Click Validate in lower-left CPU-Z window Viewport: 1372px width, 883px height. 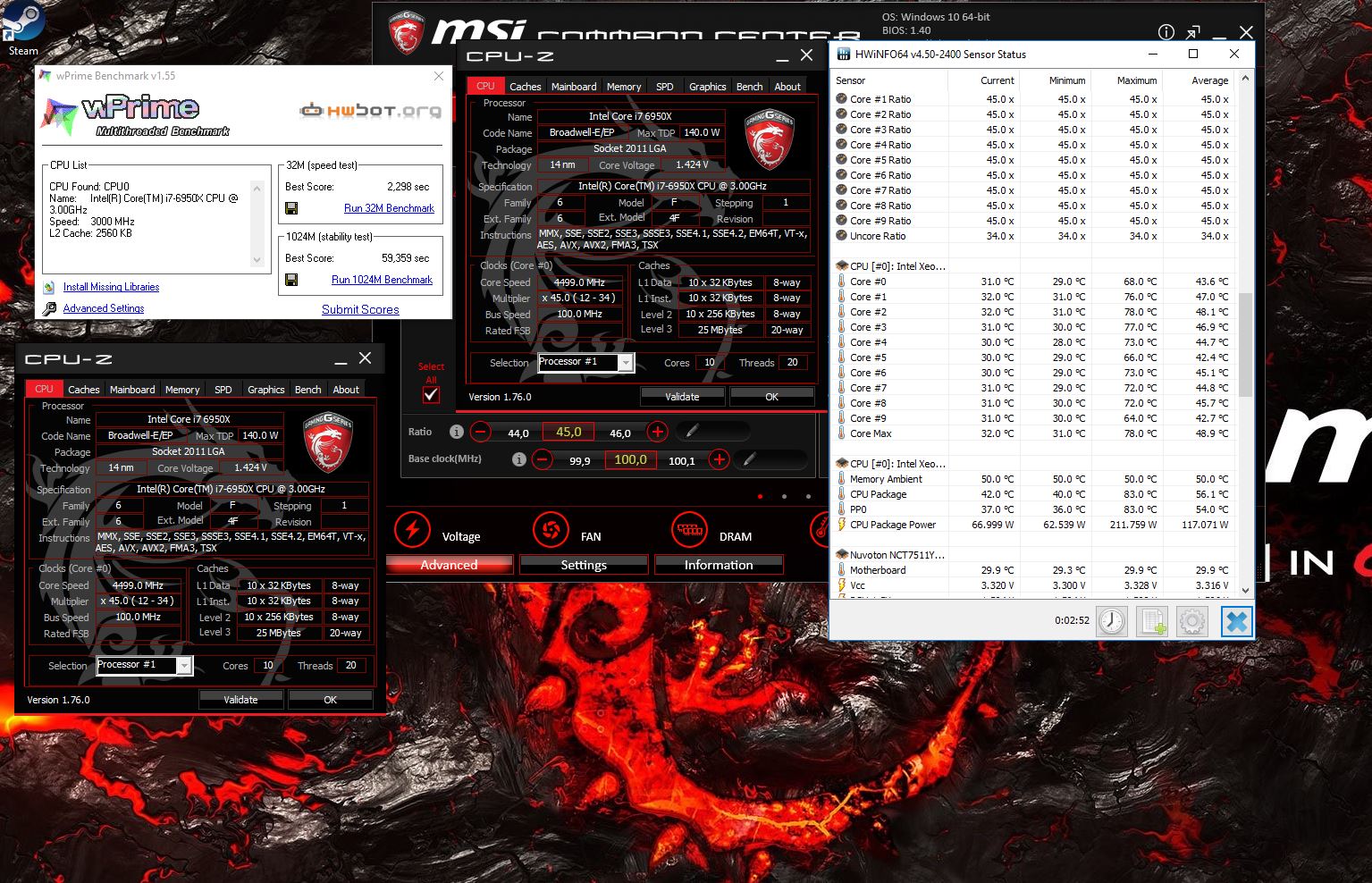point(240,700)
